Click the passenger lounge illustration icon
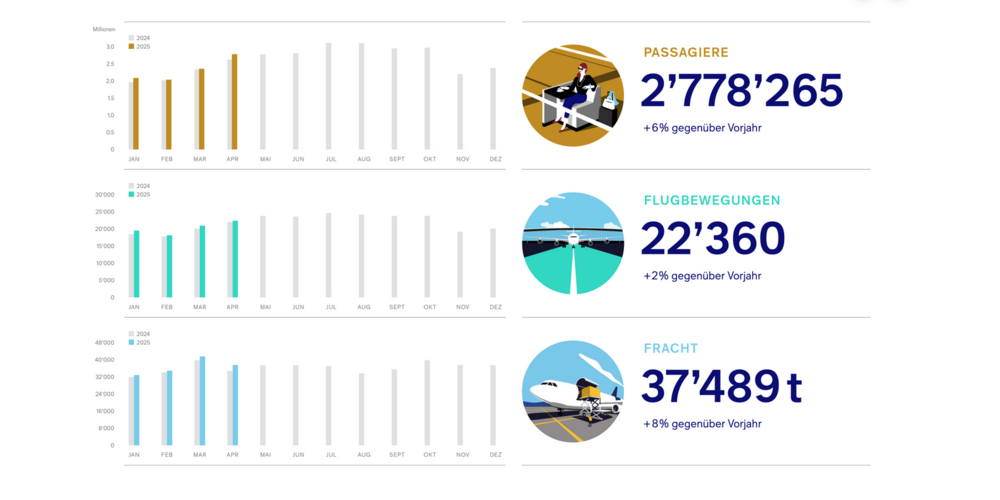The width and height of the screenshot is (1000, 500). pos(573,95)
